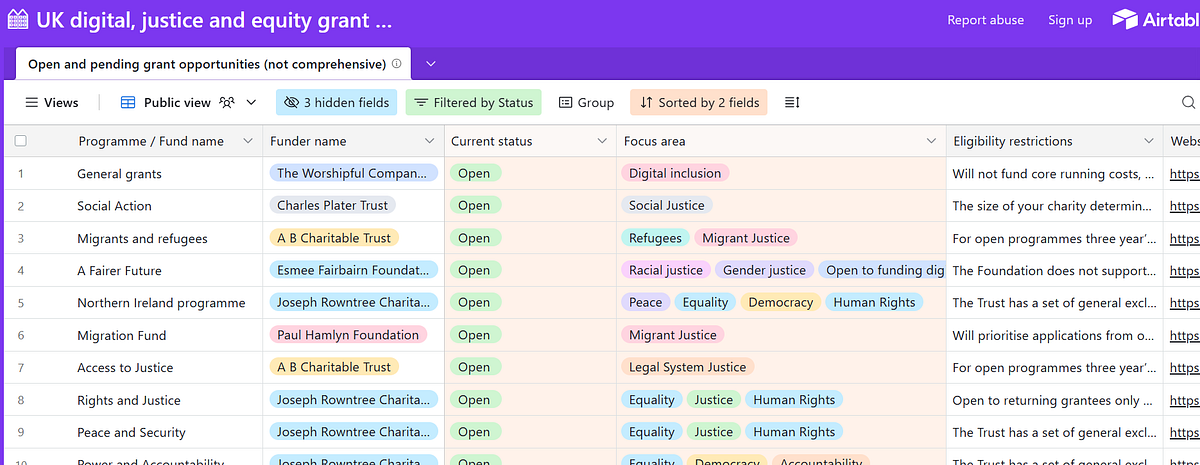Click the Sign up link

[x=1069, y=20]
